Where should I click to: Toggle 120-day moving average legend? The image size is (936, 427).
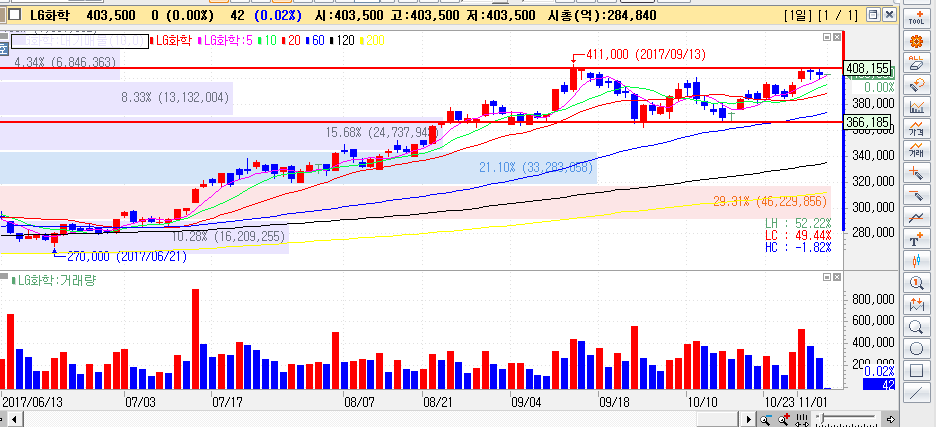coord(341,41)
